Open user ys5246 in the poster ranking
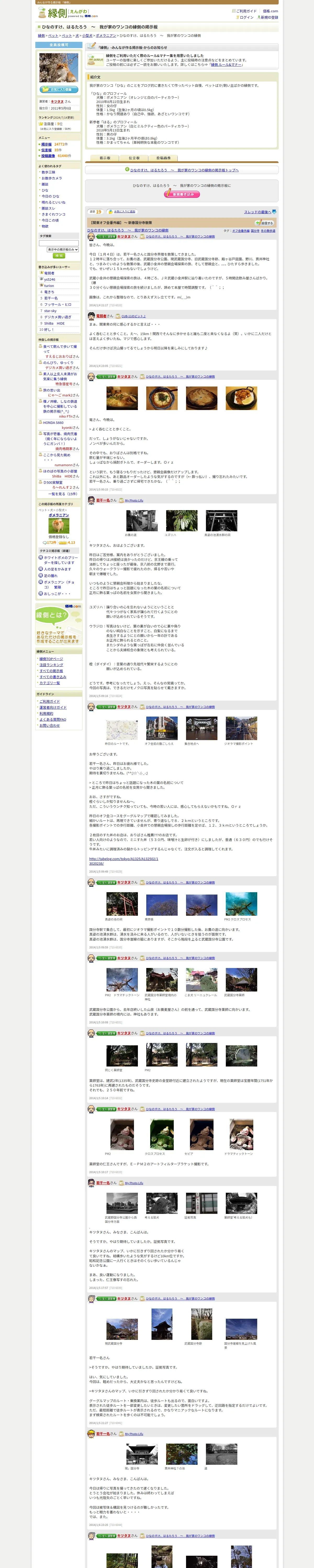Viewport: 314px width, 1568px height. [x=49, y=279]
